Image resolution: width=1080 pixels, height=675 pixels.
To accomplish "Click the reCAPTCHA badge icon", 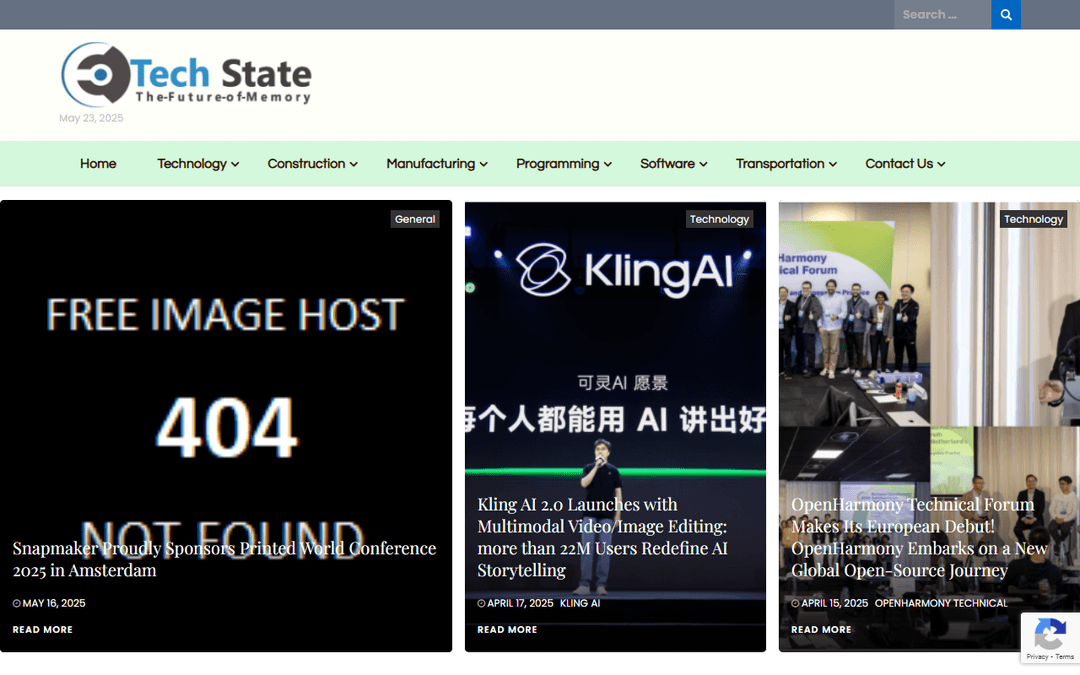I will [x=1050, y=634].
